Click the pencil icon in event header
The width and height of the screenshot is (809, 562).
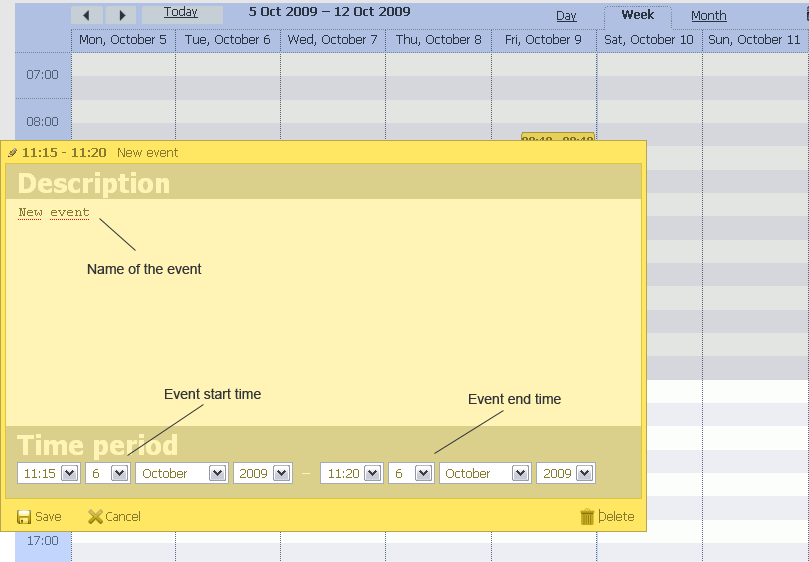tap(12, 153)
